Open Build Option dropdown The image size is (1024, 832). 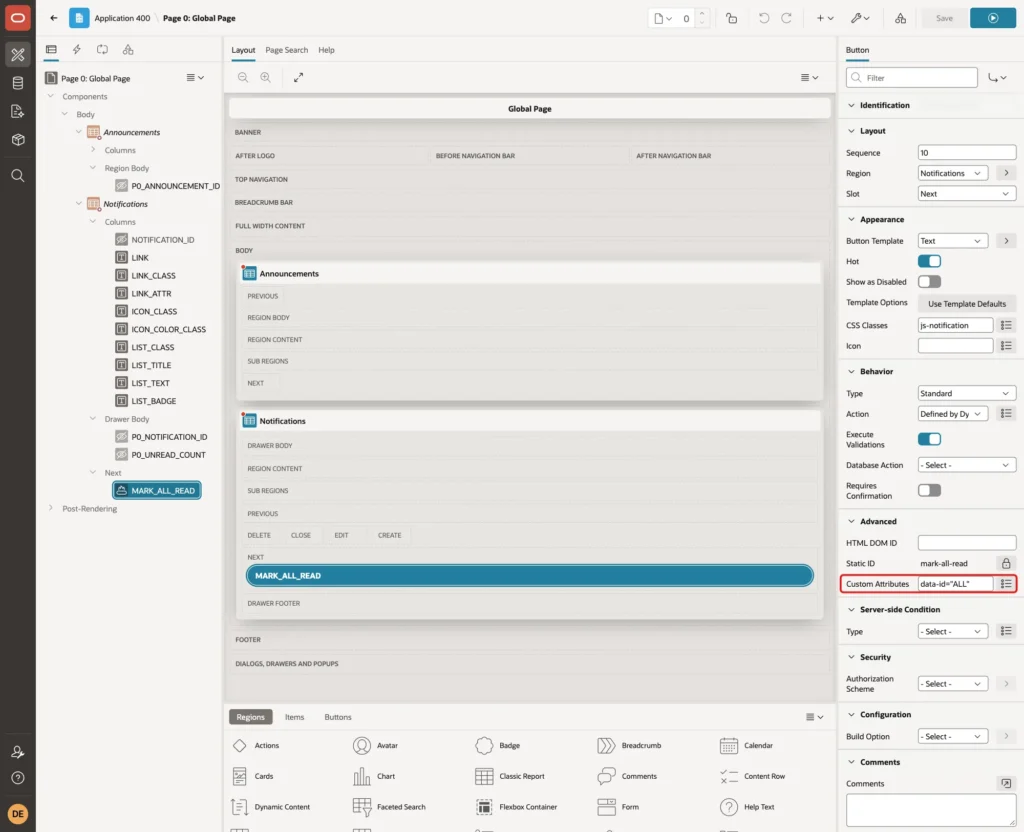[953, 736]
